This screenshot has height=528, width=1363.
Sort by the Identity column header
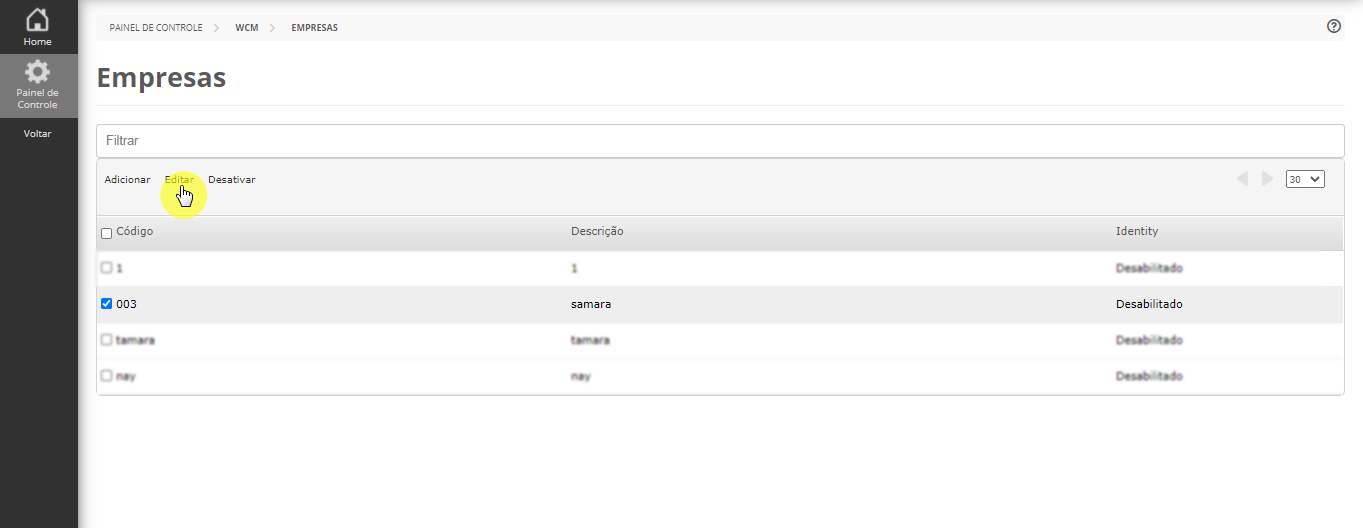click(x=1137, y=231)
